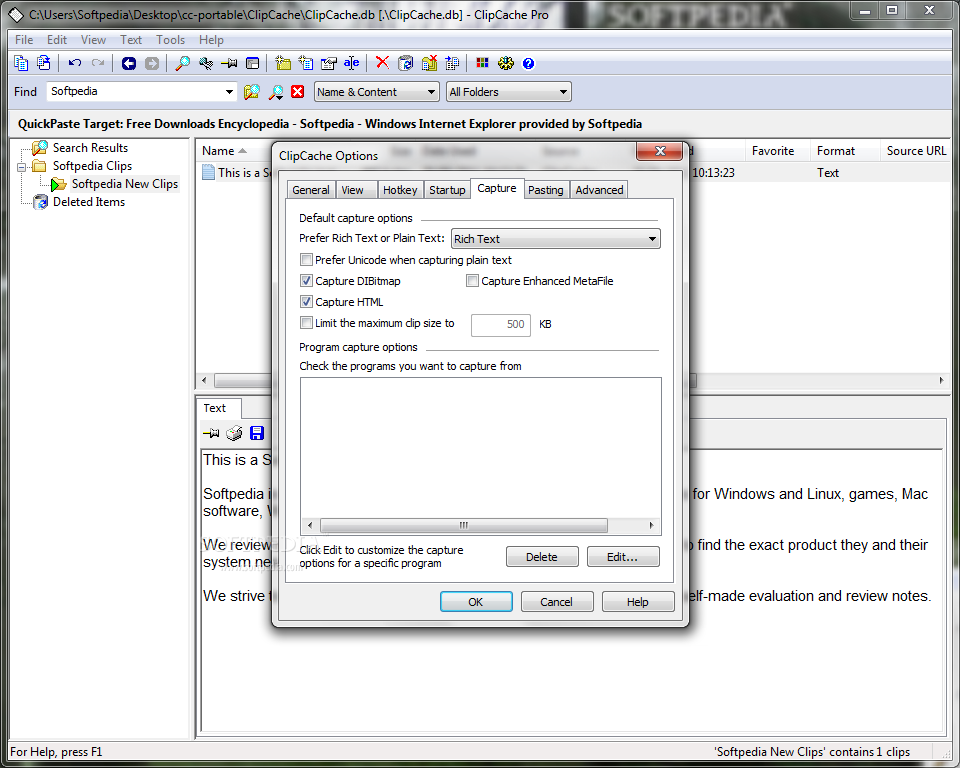Screen dimensions: 960x768
Task: Select Search Results in folder tree
Action: pos(90,148)
